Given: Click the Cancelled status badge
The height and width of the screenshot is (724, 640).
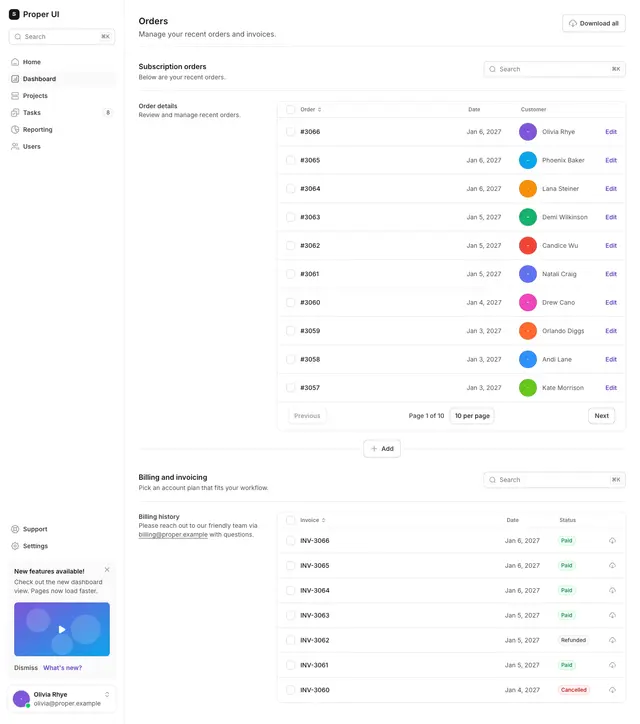Looking at the screenshot, I should tap(574, 690).
